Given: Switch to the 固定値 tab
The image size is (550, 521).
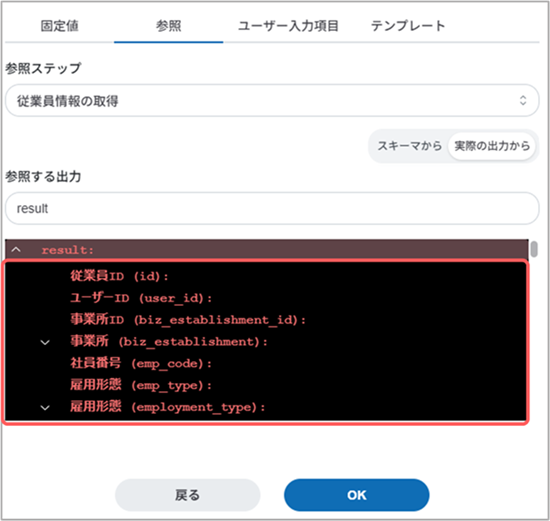Looking at the screenshot, I should (60, 26).
